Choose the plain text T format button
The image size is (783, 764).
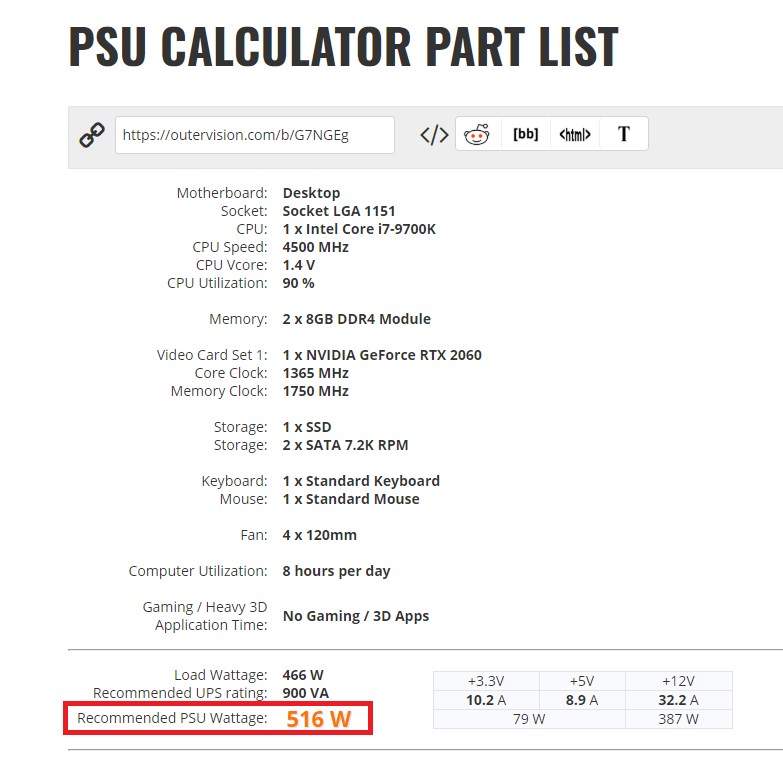tap(624, 134)
